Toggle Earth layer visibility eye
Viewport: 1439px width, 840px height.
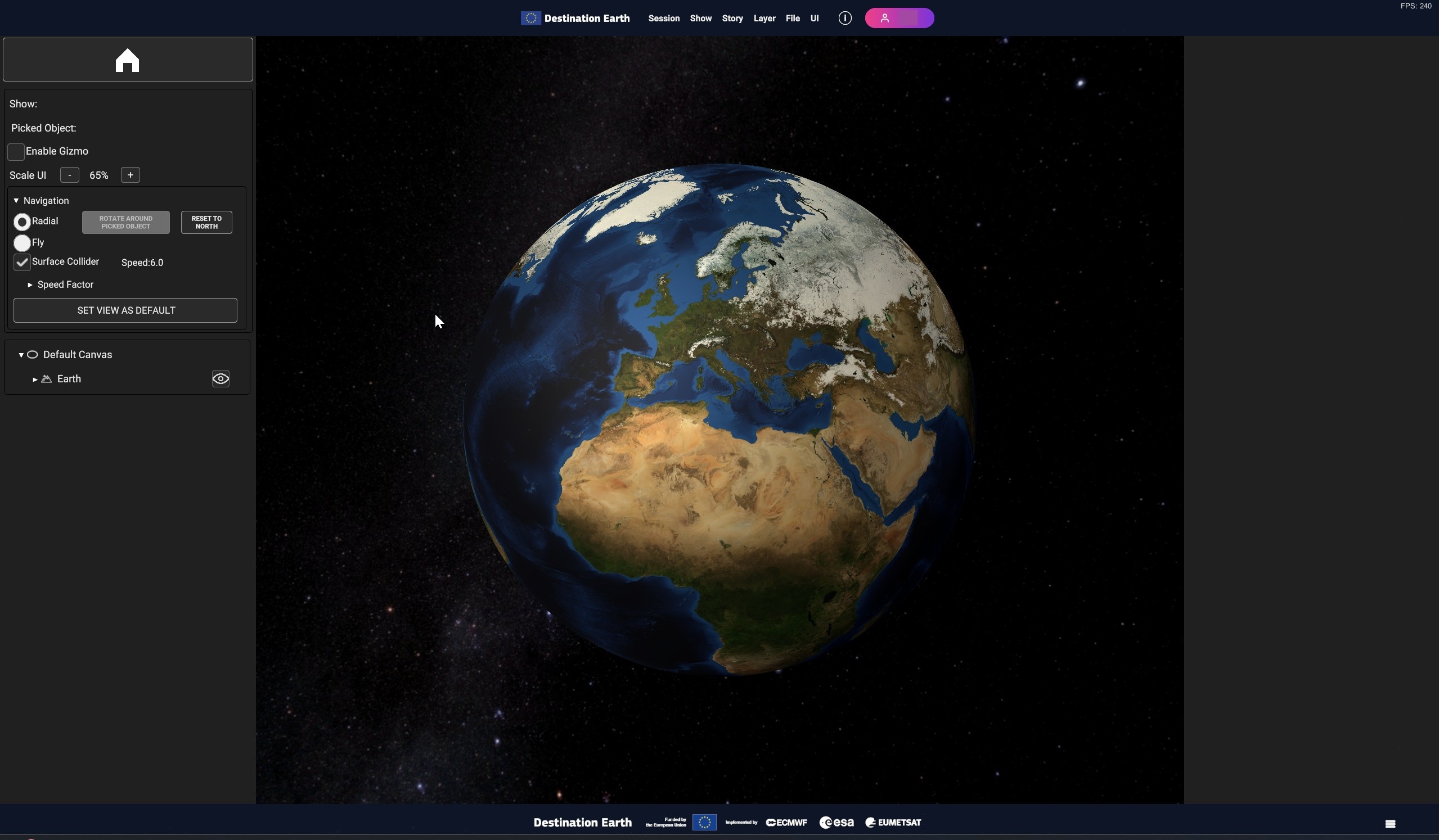(221, 379)
